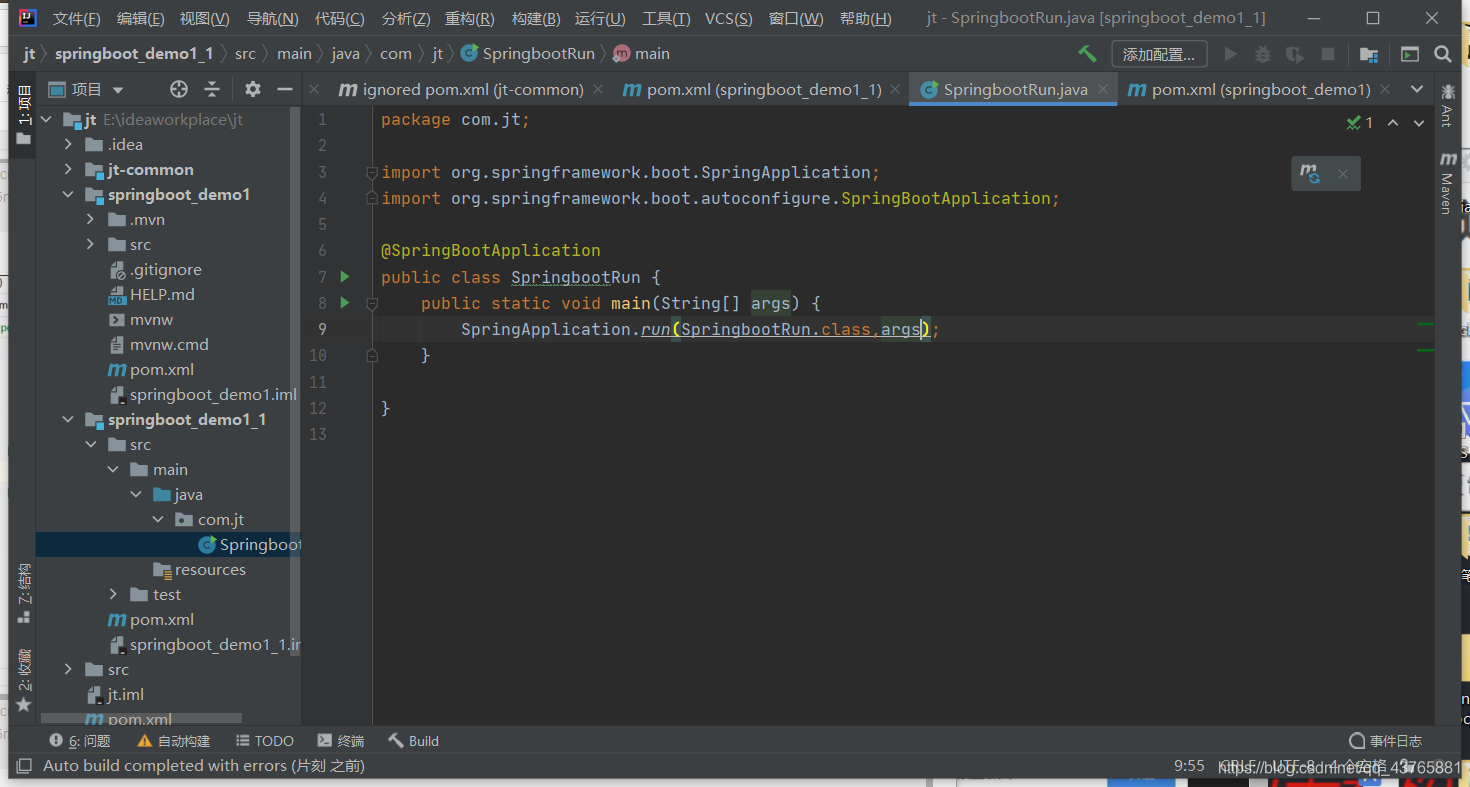The image size is (1470, 787).
Task: Open the 事件日志 event log
Action: point(1386,741)
